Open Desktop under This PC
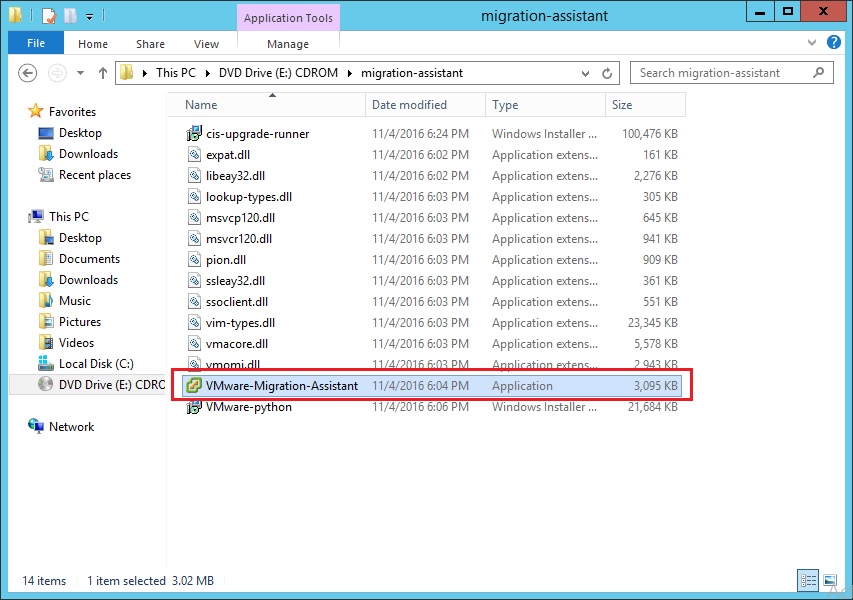This screenshot has width=853, height=600. pos(80,238)
